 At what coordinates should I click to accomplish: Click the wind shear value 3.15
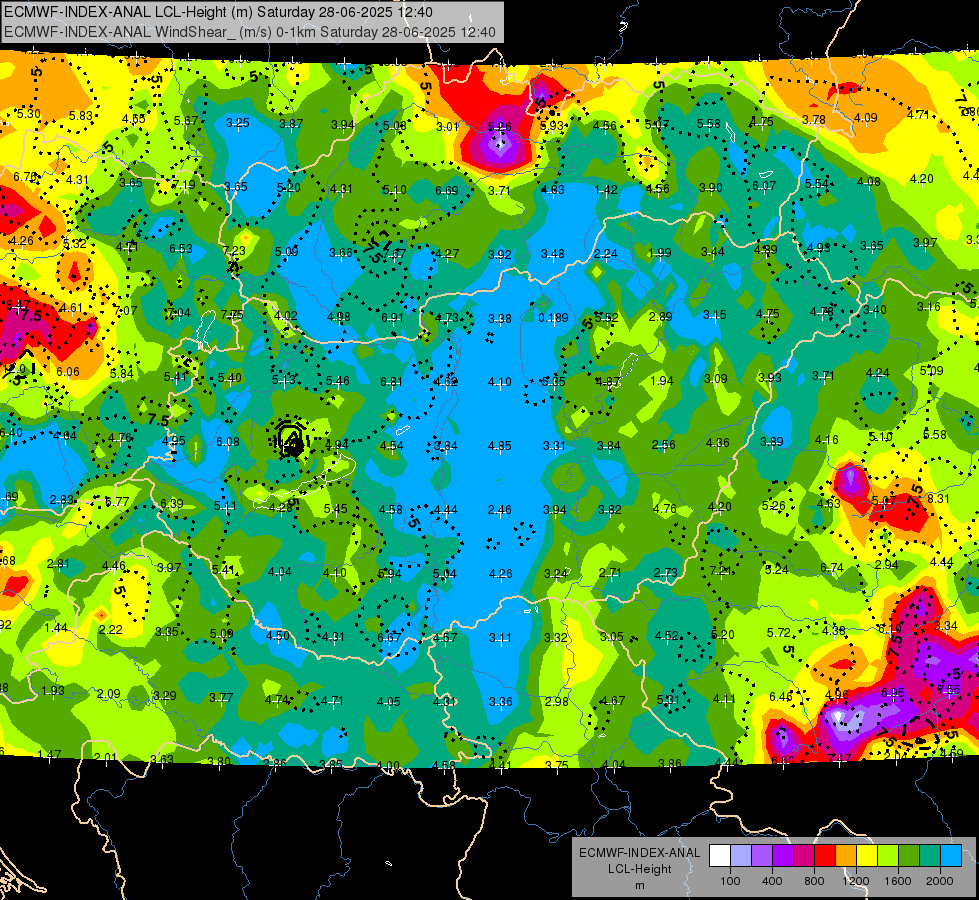[x=714, y=315]
